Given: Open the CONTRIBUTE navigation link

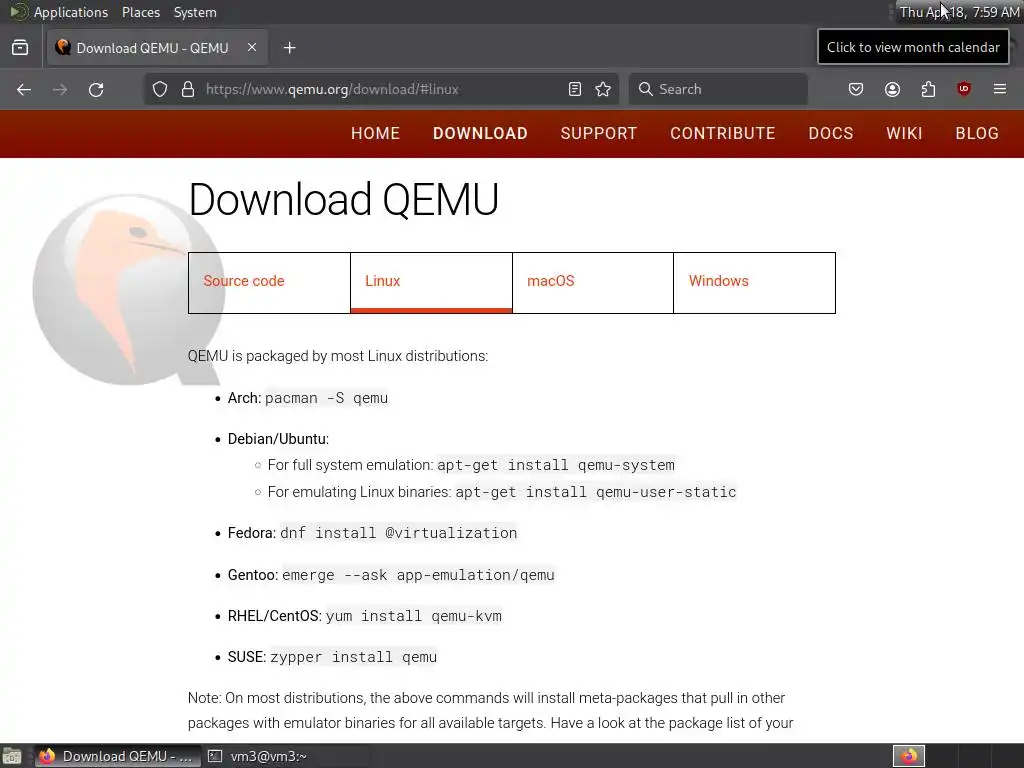Looking at the screenshot, I should pyautogui.click(x=723, y=133).
